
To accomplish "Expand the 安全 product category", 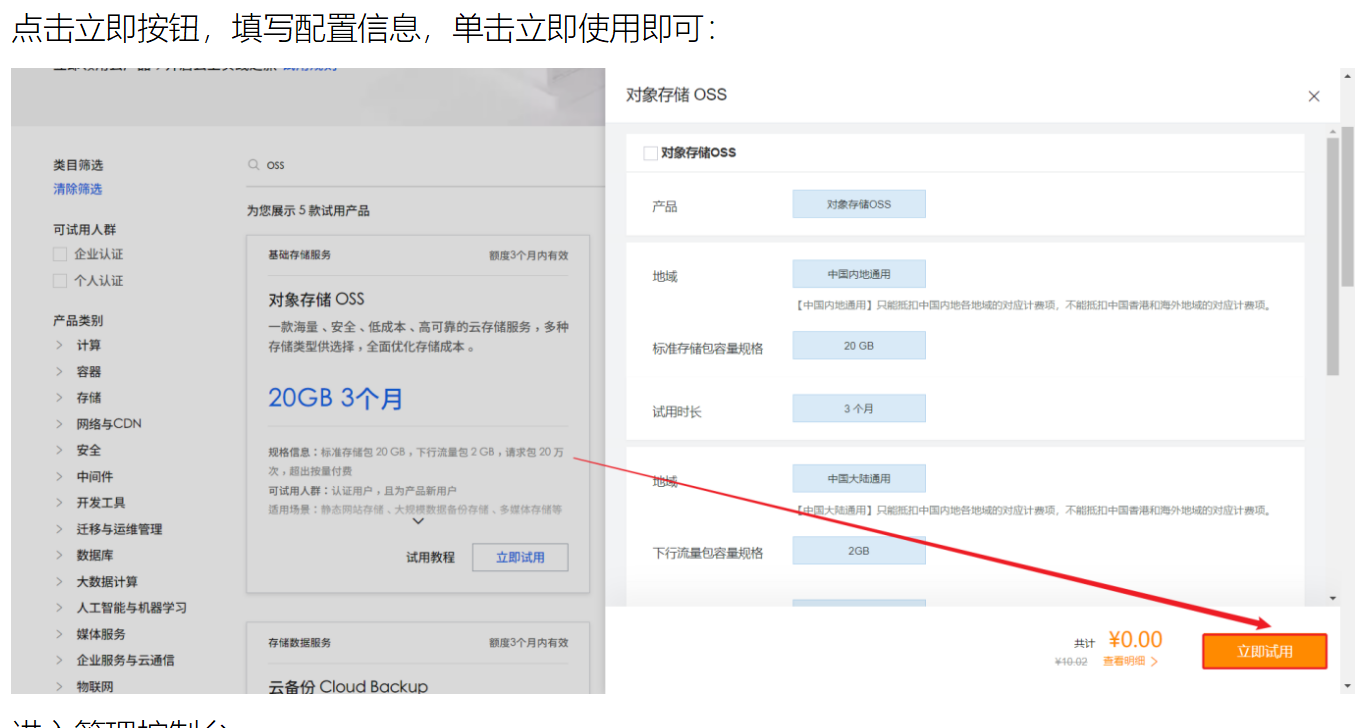I will (59, 450).
